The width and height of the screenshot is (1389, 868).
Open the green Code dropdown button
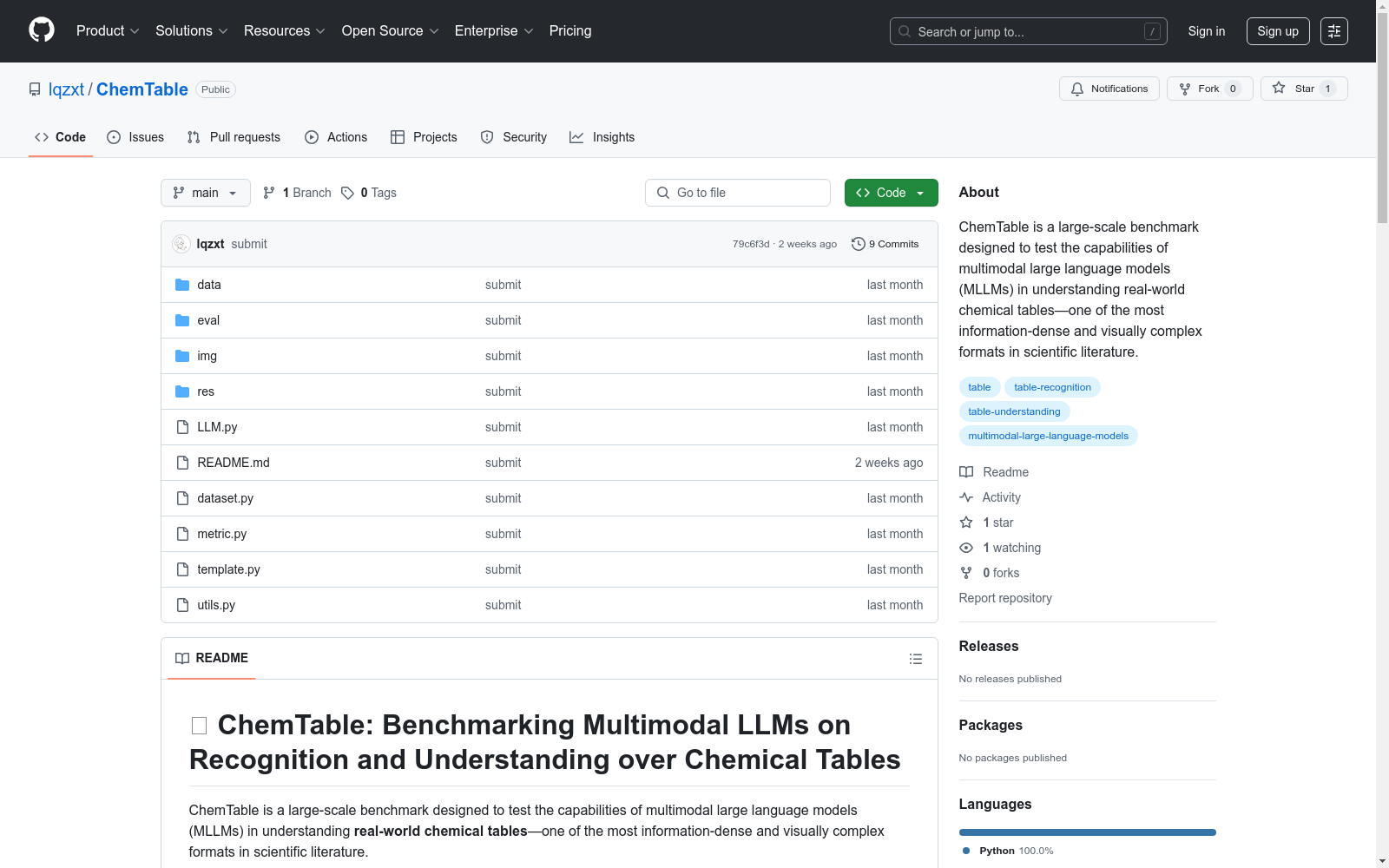click(x=891, y=193)
